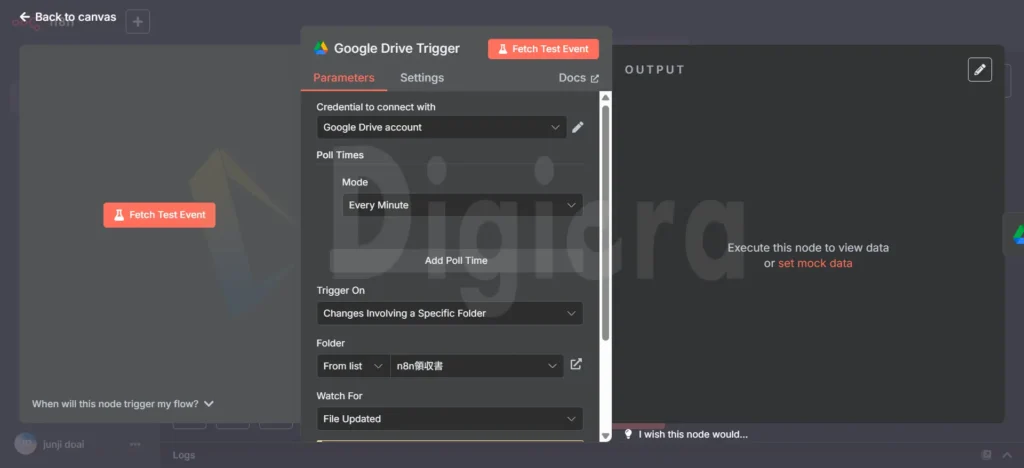Click the Logs panel pop-out icon
The height and width of the screenshot is (468, 1024).
pos(987,455)
